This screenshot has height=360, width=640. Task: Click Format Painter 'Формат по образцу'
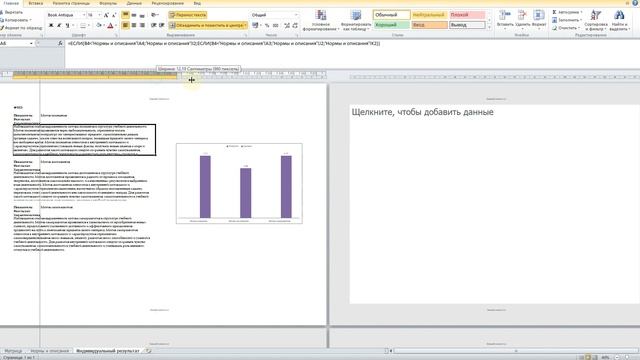click(x=21, y=28)
